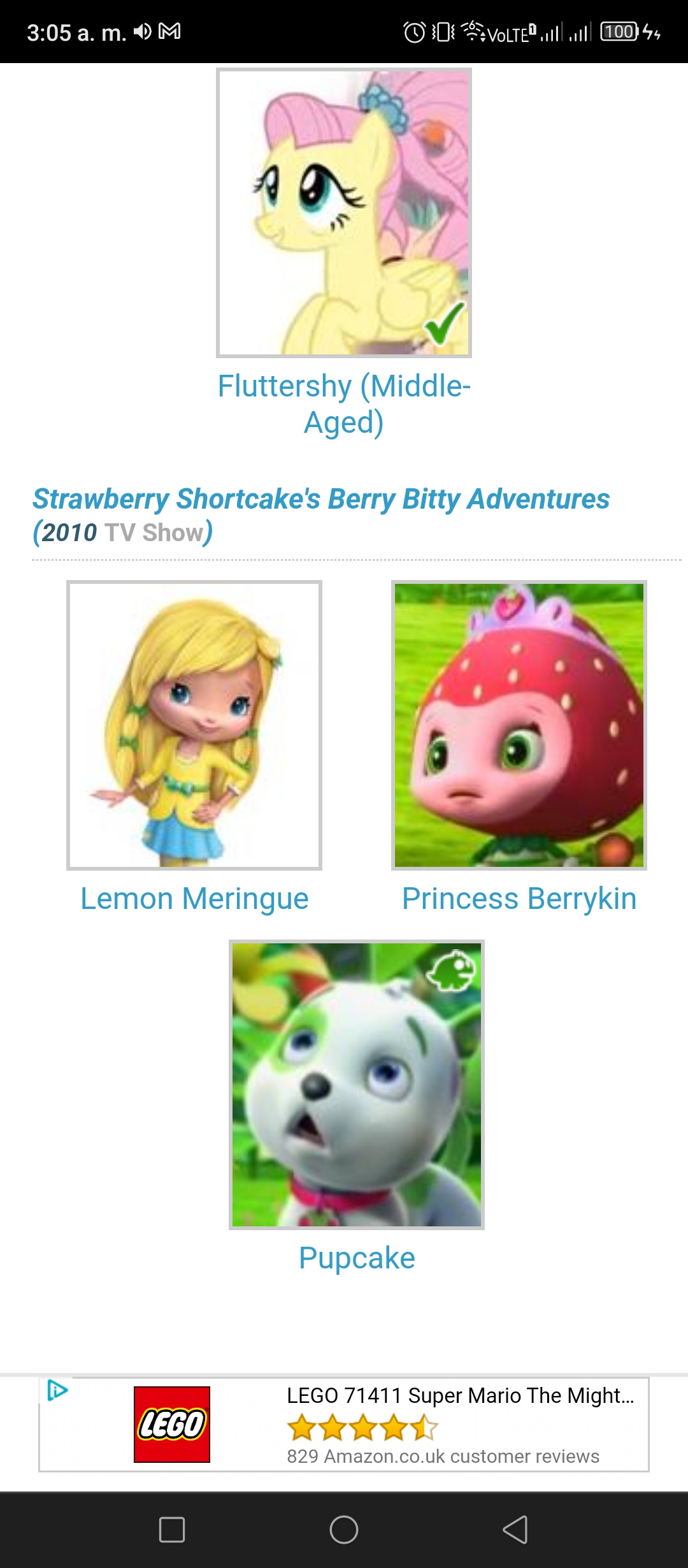Tap the Android recent apps square button
The width and height of the screenshot is (688, 1568).
[172, 1530]
